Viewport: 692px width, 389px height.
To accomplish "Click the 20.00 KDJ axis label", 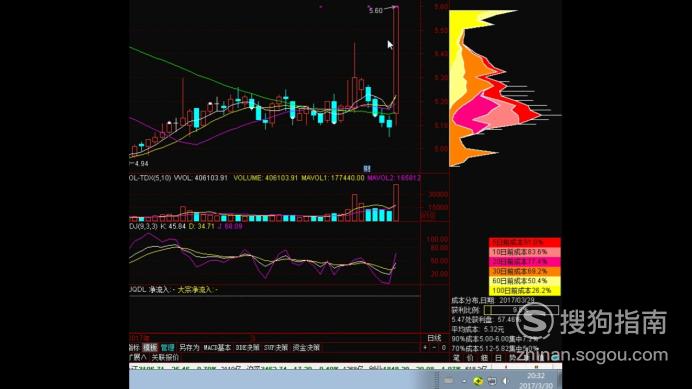I will 440,274.
